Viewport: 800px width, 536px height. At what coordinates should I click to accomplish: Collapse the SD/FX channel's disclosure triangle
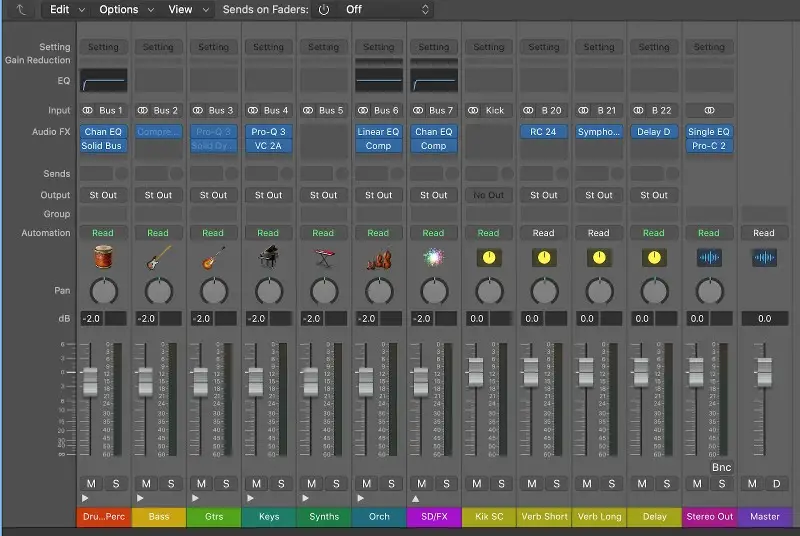pyautogui.click(x=415, y=498)
